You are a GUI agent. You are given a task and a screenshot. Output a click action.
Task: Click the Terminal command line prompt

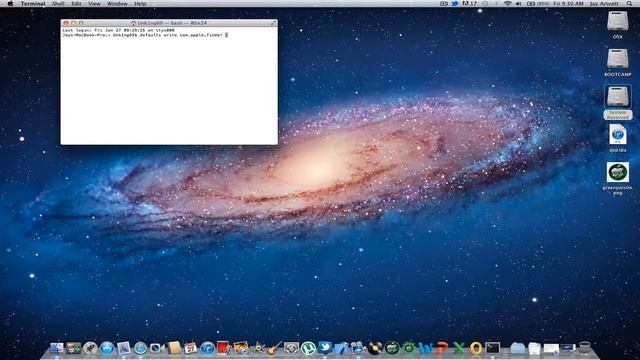144,35
